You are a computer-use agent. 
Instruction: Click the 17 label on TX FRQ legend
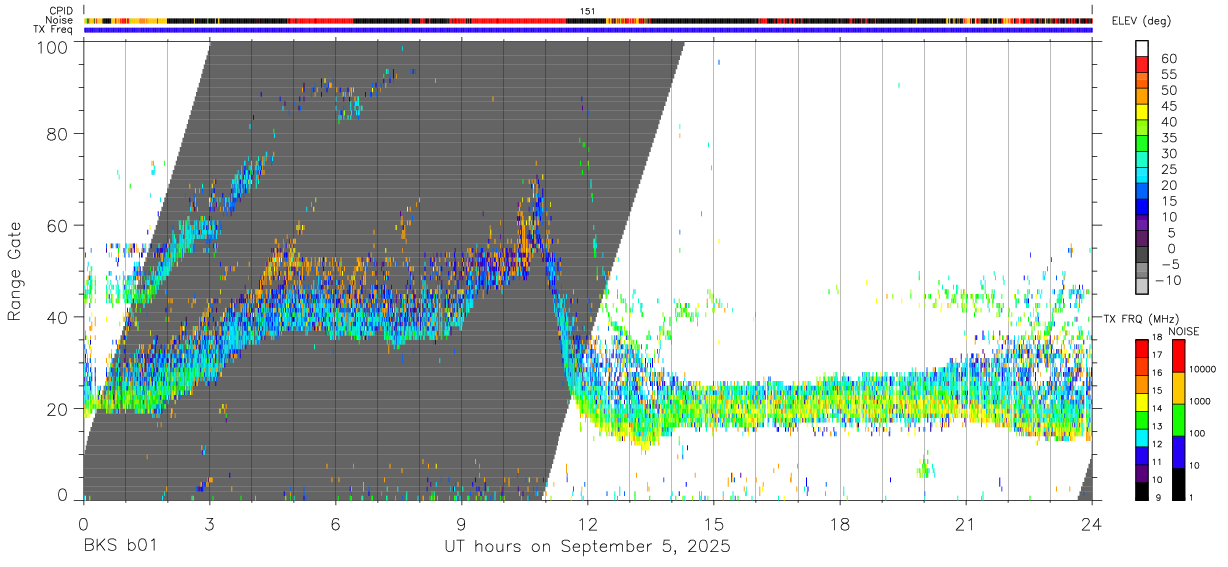(x=1157, y=356)
